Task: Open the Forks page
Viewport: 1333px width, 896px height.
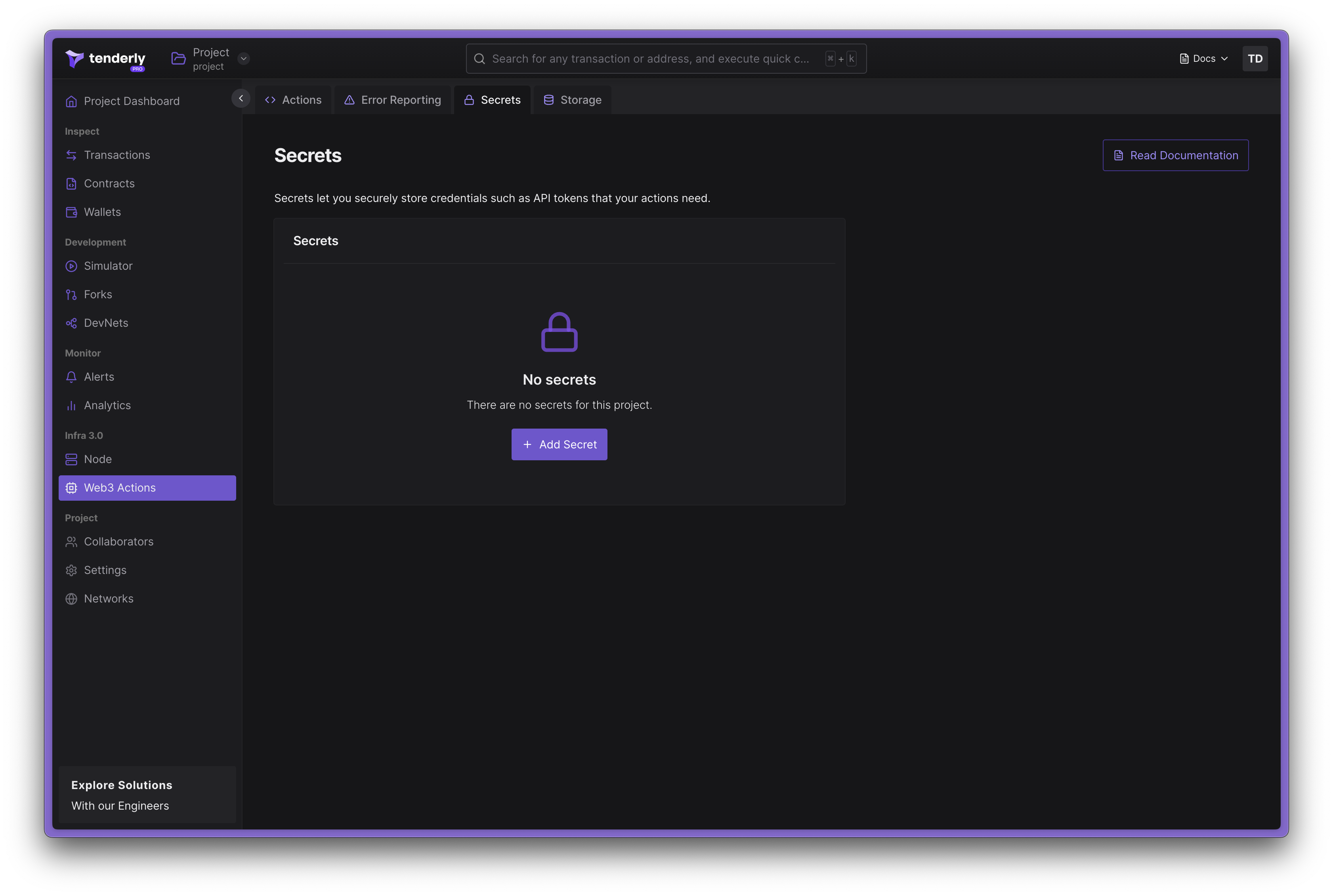Action: 147,294
